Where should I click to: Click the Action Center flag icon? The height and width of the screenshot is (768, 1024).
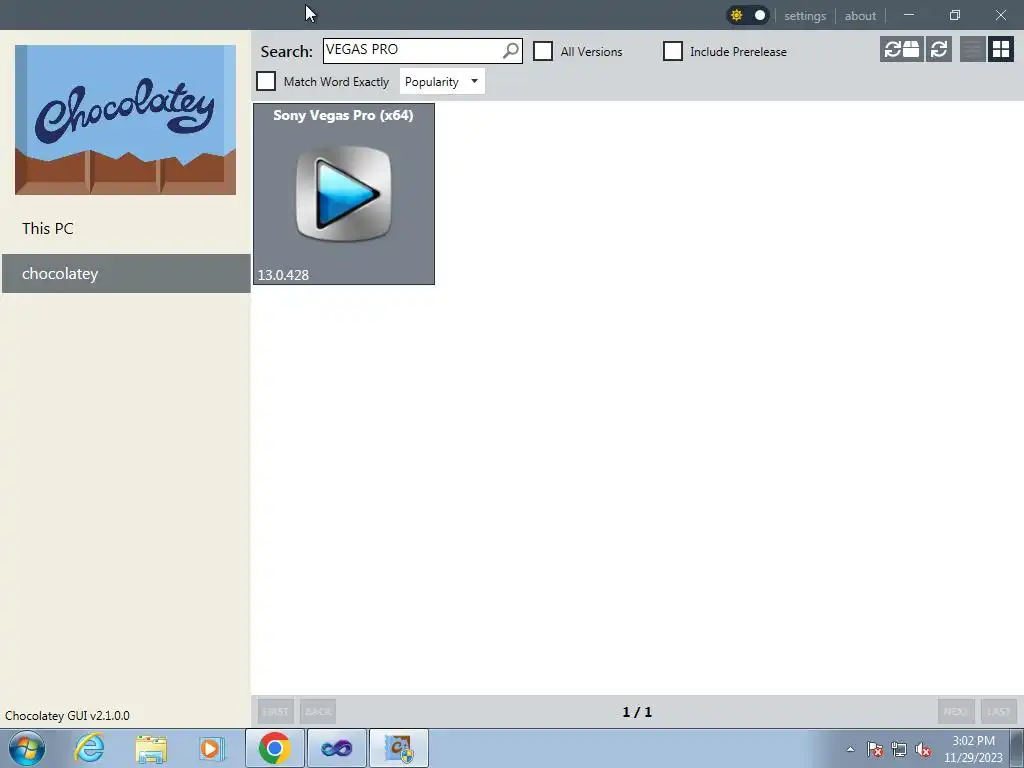[x=875, y=749]
